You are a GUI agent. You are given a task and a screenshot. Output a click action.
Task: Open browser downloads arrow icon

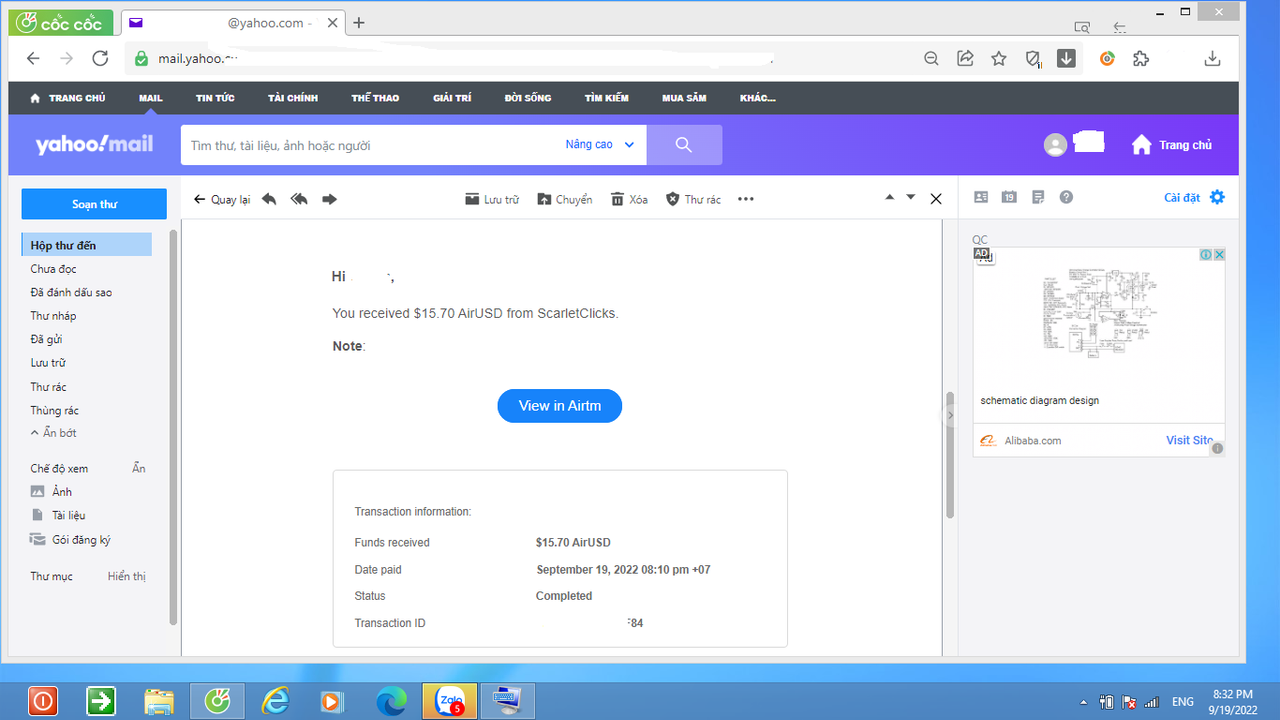point(1212,58)
